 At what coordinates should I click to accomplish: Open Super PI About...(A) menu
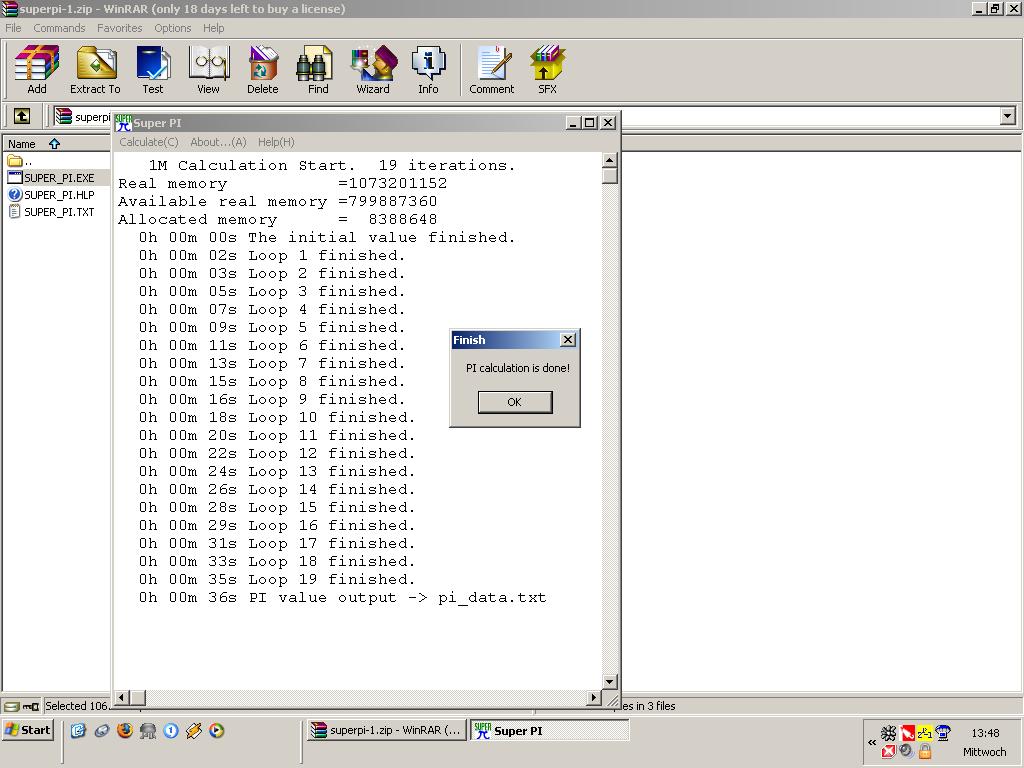218,142
